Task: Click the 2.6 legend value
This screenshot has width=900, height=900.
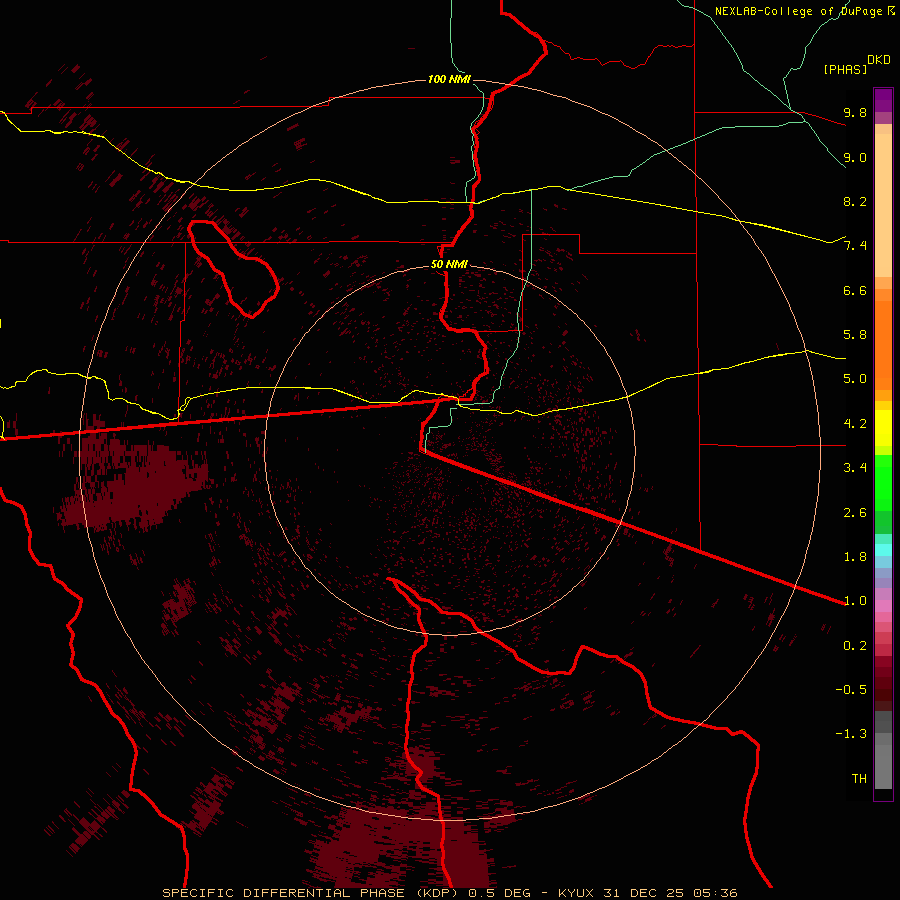Action: (x=855, y=513)
